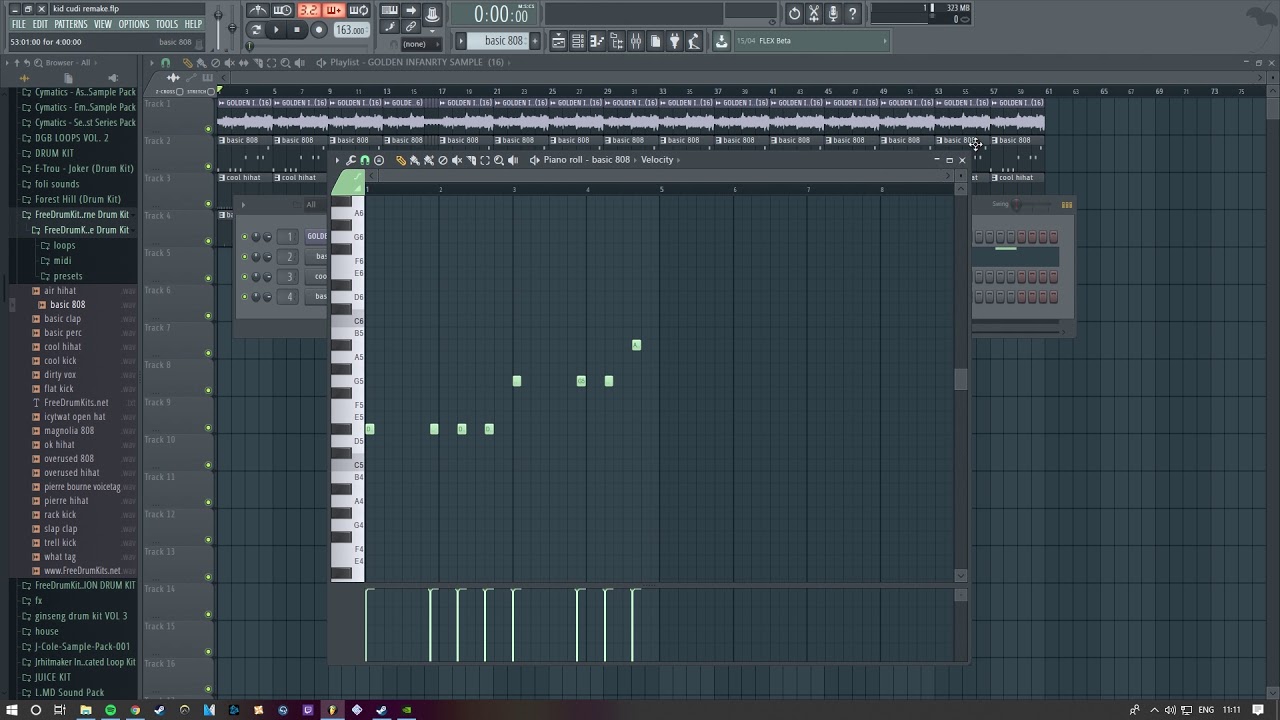Image resolution: width=1280 pixels, height=720 pixels.
Task: Open the PATTERNS menu
Action: point(70,24)
